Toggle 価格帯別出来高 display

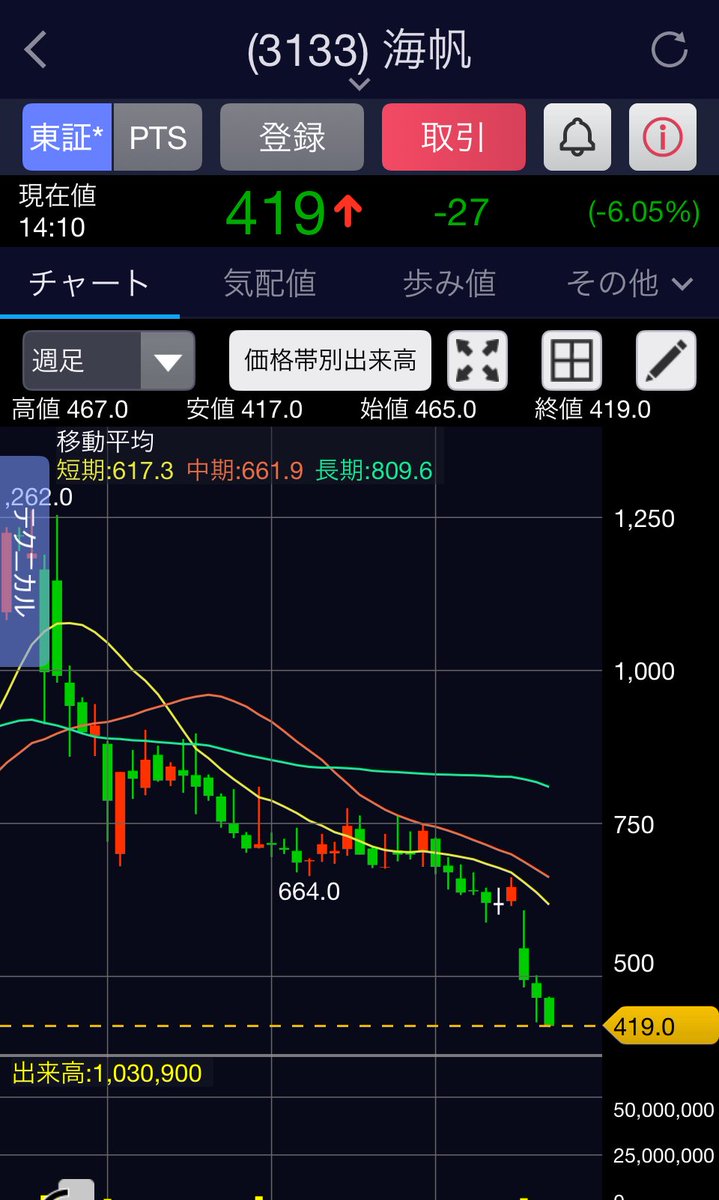[330, 360]
